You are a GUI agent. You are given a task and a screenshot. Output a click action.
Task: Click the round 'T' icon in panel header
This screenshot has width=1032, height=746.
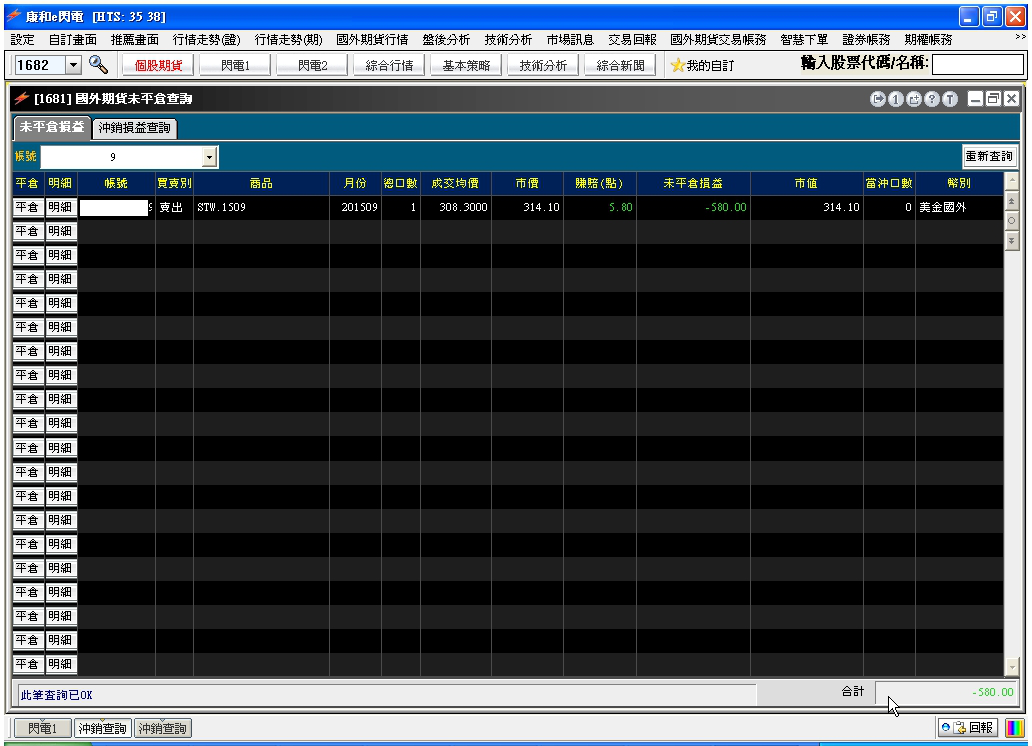pyautogui.click(x=949, y=99)
